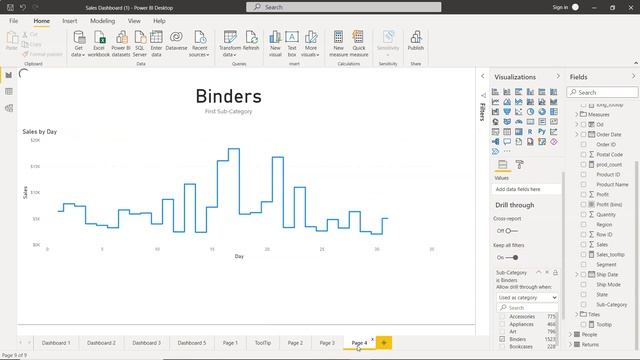Switch to Dashboard 1 page tab
This screenshot has width=640, height=360.
pos(56,343)
